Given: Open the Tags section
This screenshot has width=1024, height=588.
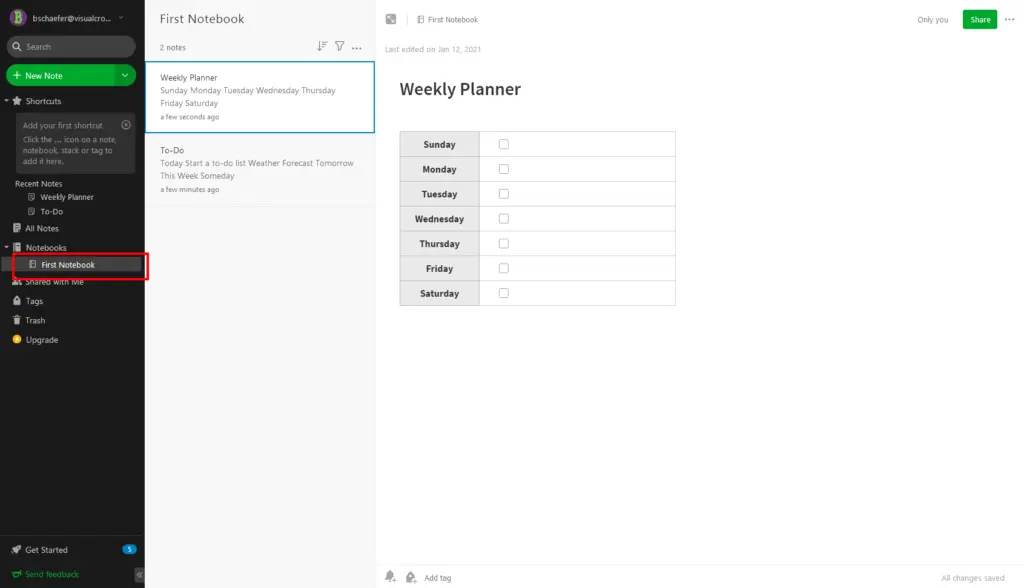Looking at the screenshot, I should [x=34, y=301].
